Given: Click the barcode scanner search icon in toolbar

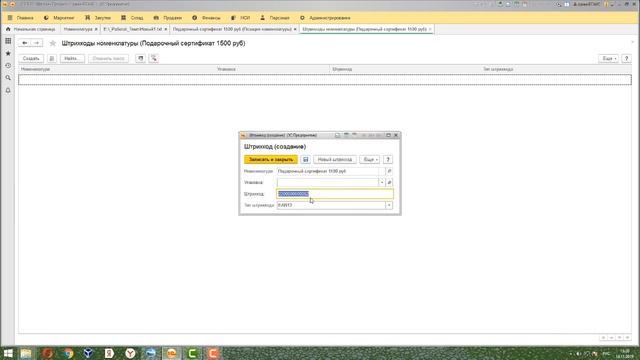Looking at the screenshot, I should coord(153,58).
